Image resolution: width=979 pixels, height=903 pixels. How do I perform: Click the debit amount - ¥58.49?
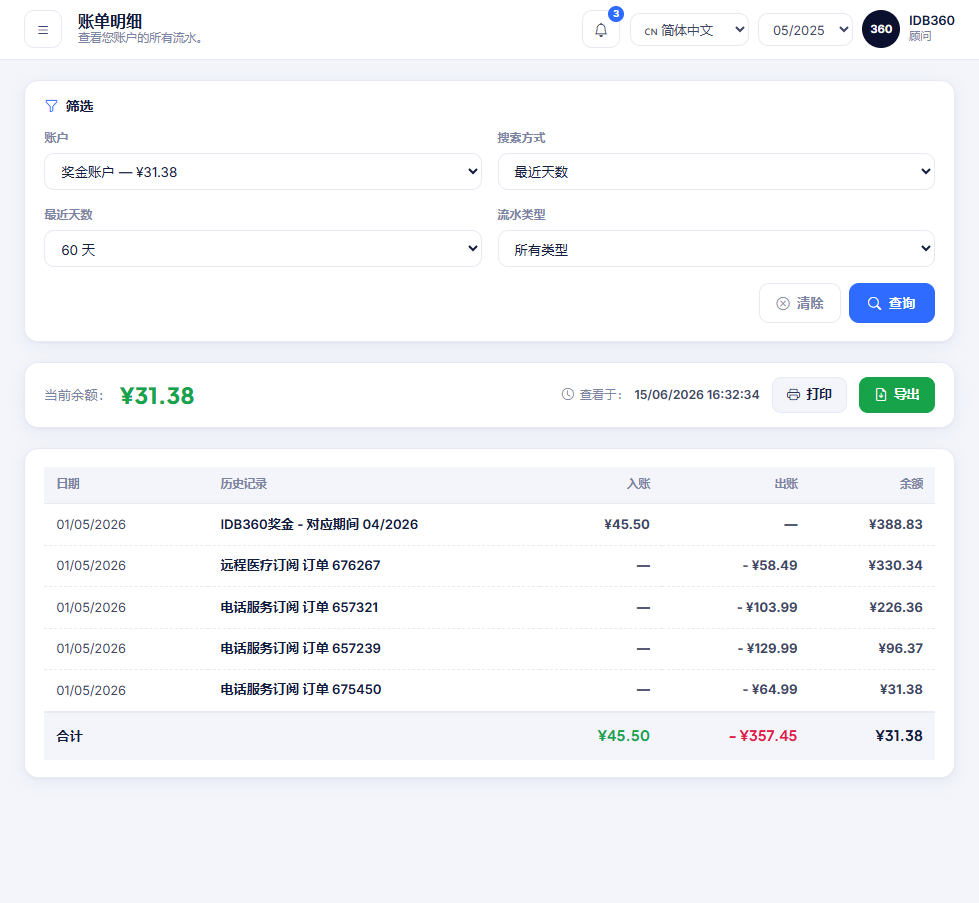[x=770, y=566]
